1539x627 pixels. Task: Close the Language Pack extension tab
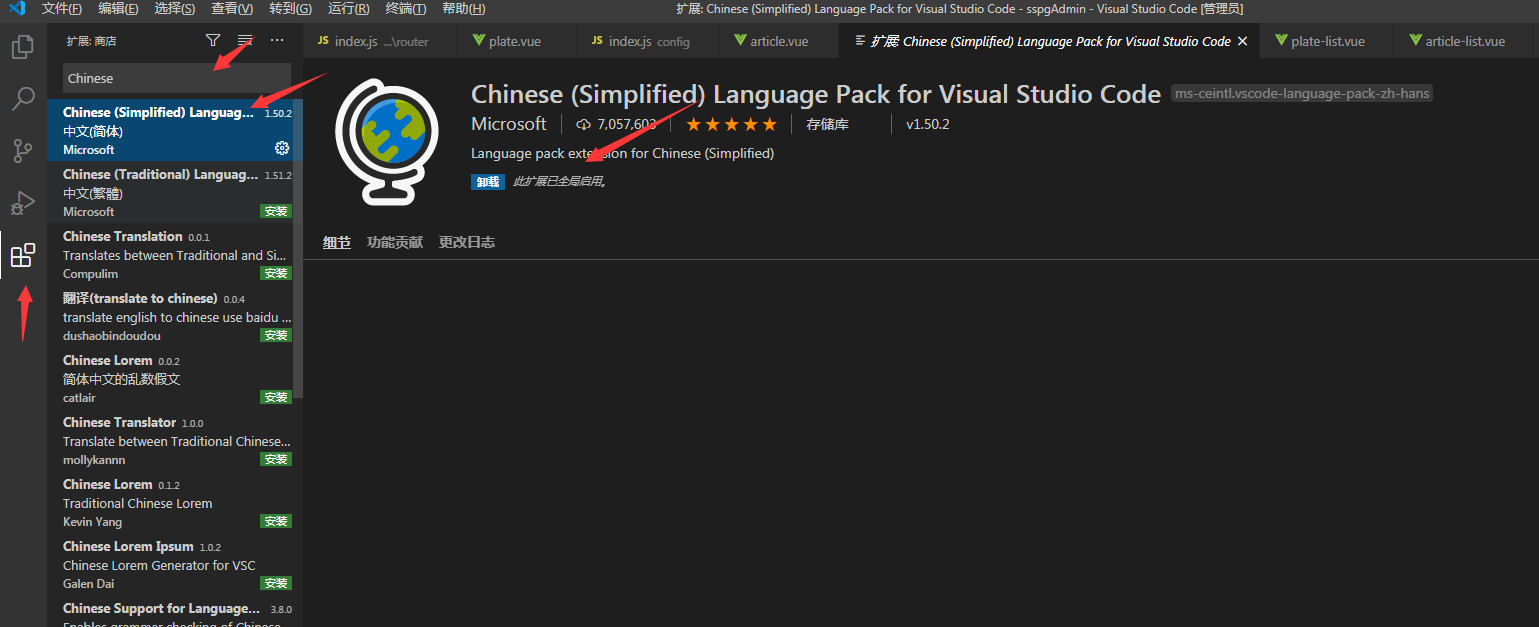[x=1243, y=41]
